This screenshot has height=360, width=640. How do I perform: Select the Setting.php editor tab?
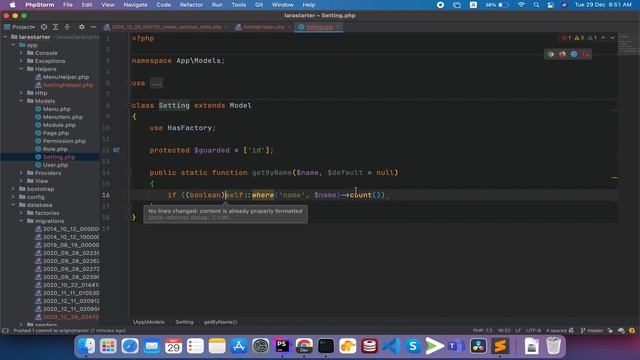point(319,27)
